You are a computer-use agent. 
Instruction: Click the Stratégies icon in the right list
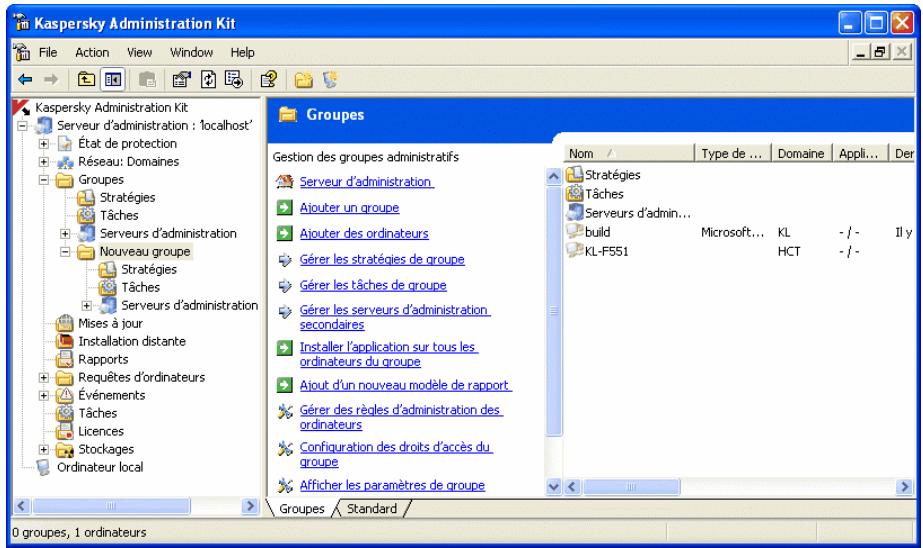[x=574, y=174]
